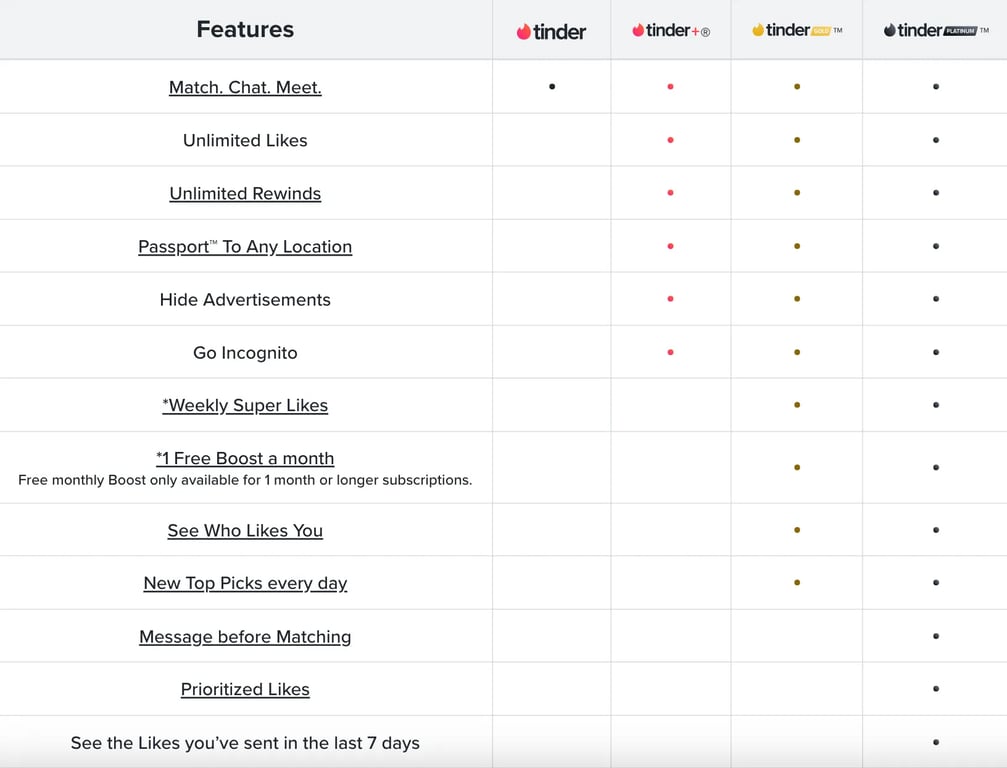Click the free Tinder dot for Match. Chat. Meet.
The height and width of the screenshot is (768, 1007).
552,87
